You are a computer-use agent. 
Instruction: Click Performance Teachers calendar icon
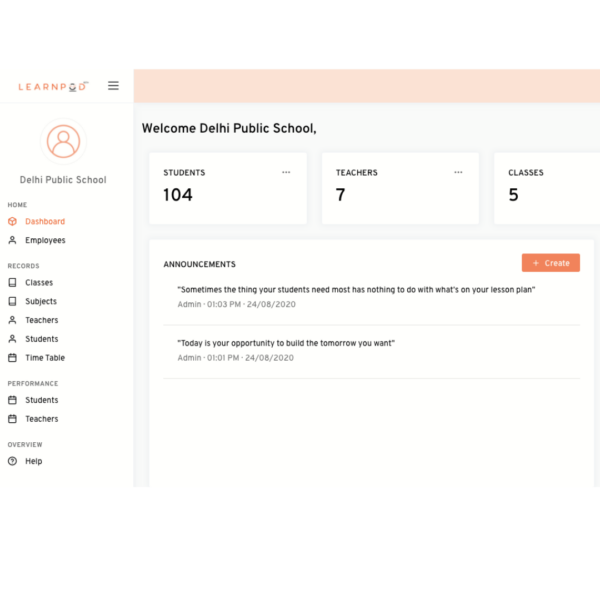pyautogui.click(x=13, y=419)
